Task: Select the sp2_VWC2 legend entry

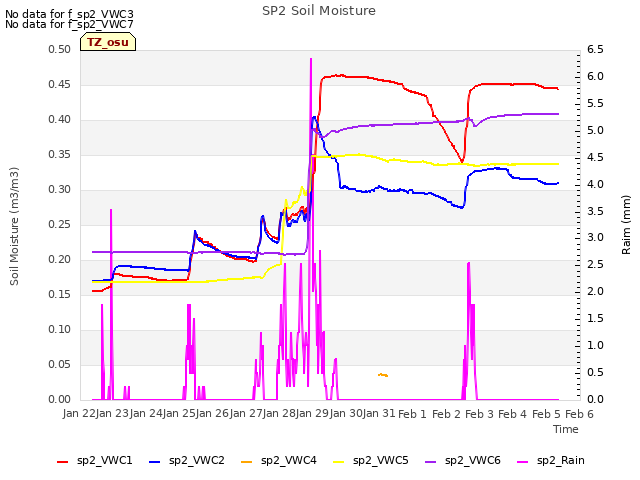Action: (187, 461)
